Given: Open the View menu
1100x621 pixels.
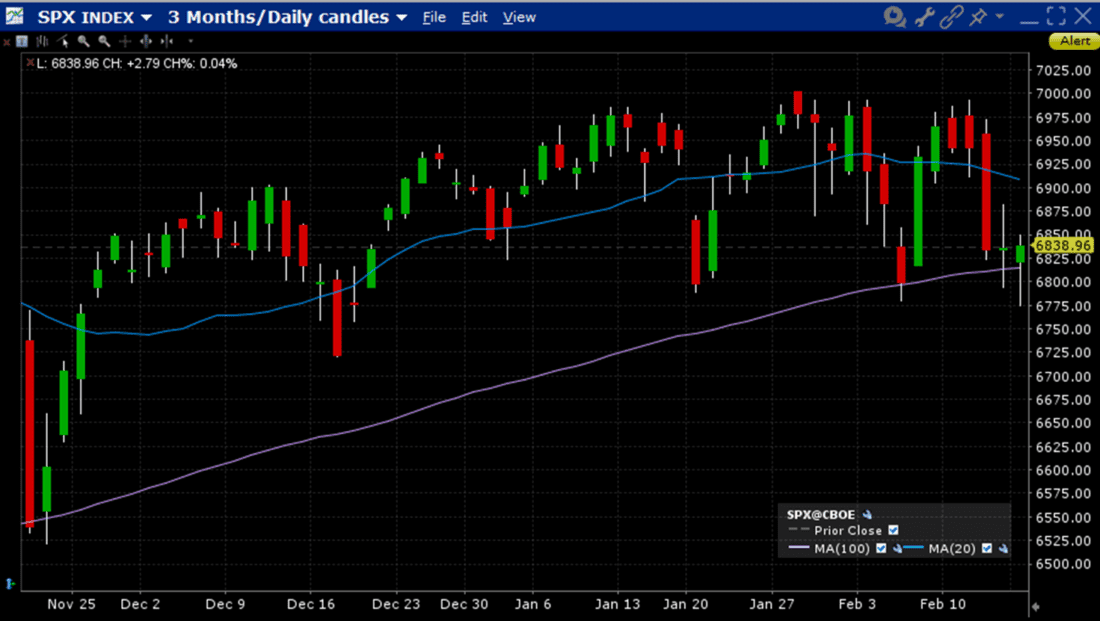Looking at the screenshot, I should tap(519, 17).
